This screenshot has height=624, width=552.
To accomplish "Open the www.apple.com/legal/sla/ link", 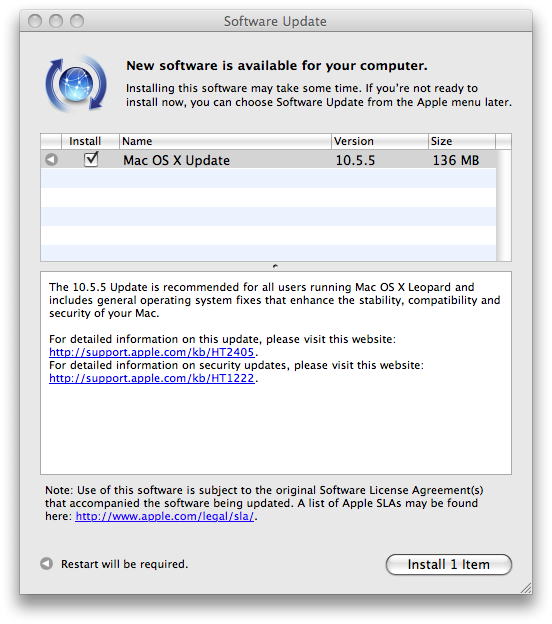I will pos(164,516).
